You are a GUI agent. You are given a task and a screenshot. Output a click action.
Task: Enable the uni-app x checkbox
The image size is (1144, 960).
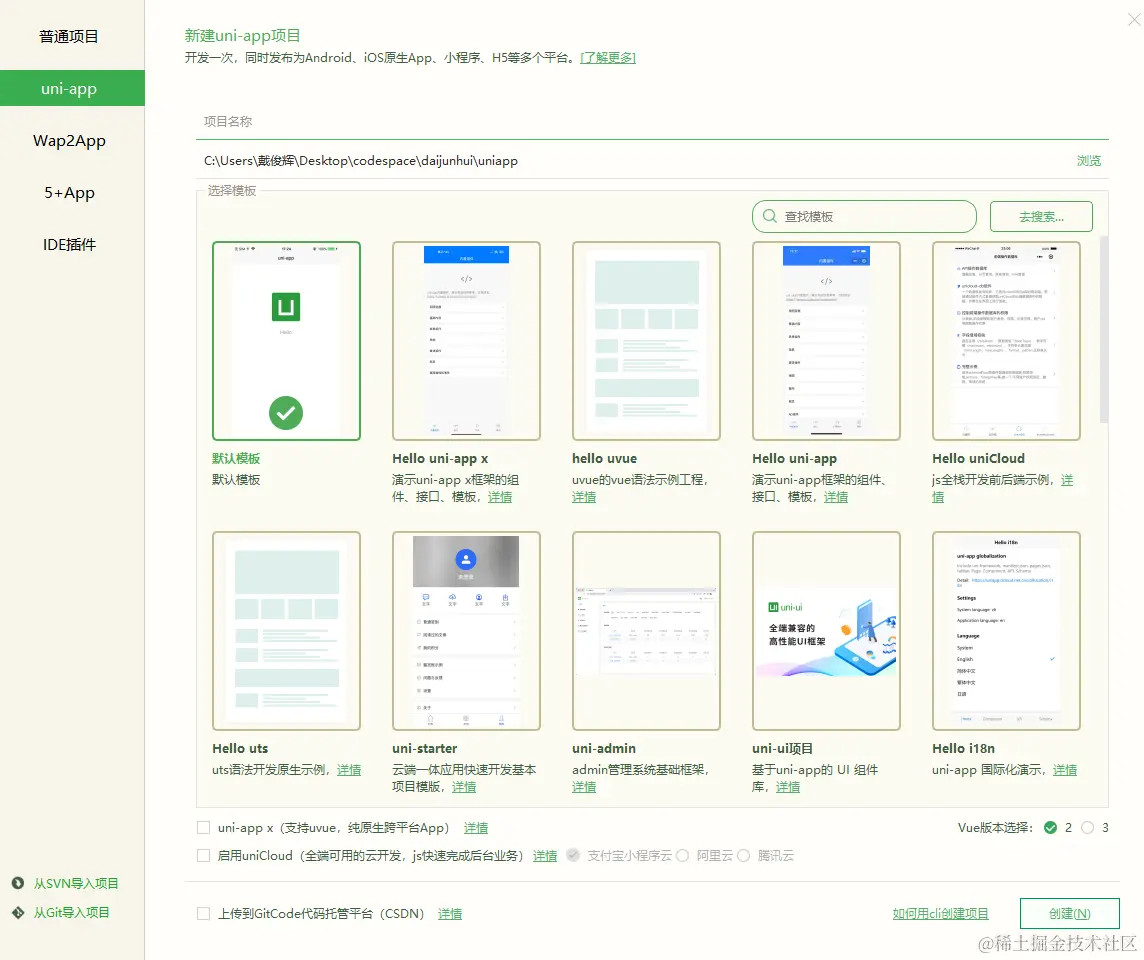point(204,827)
